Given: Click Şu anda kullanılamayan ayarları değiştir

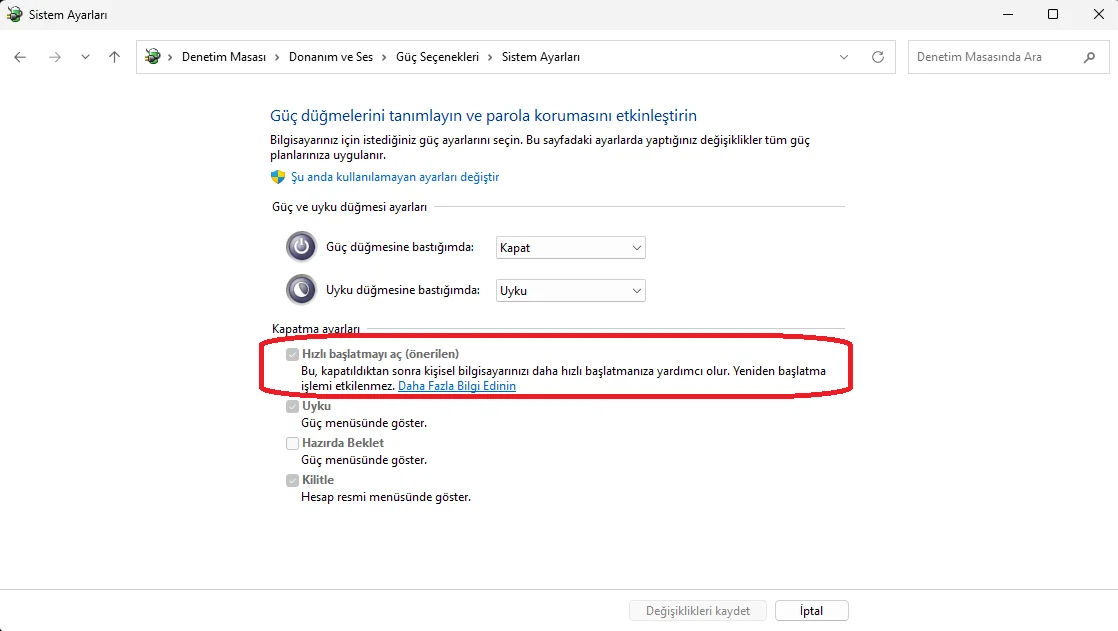Looking at the screenshot, I should coord(394,176).
